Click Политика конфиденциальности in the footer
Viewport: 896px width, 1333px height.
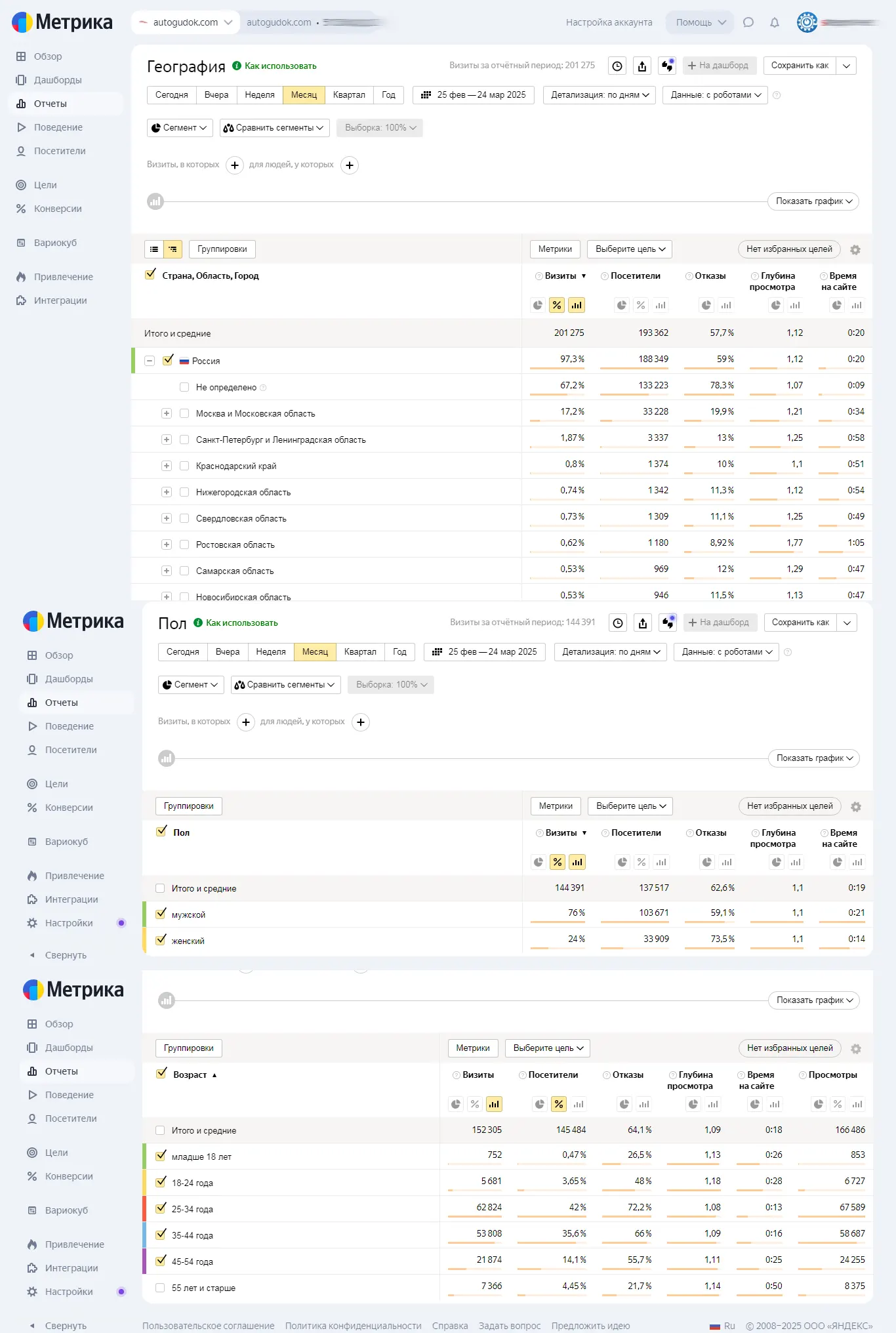click(353, 1326)
